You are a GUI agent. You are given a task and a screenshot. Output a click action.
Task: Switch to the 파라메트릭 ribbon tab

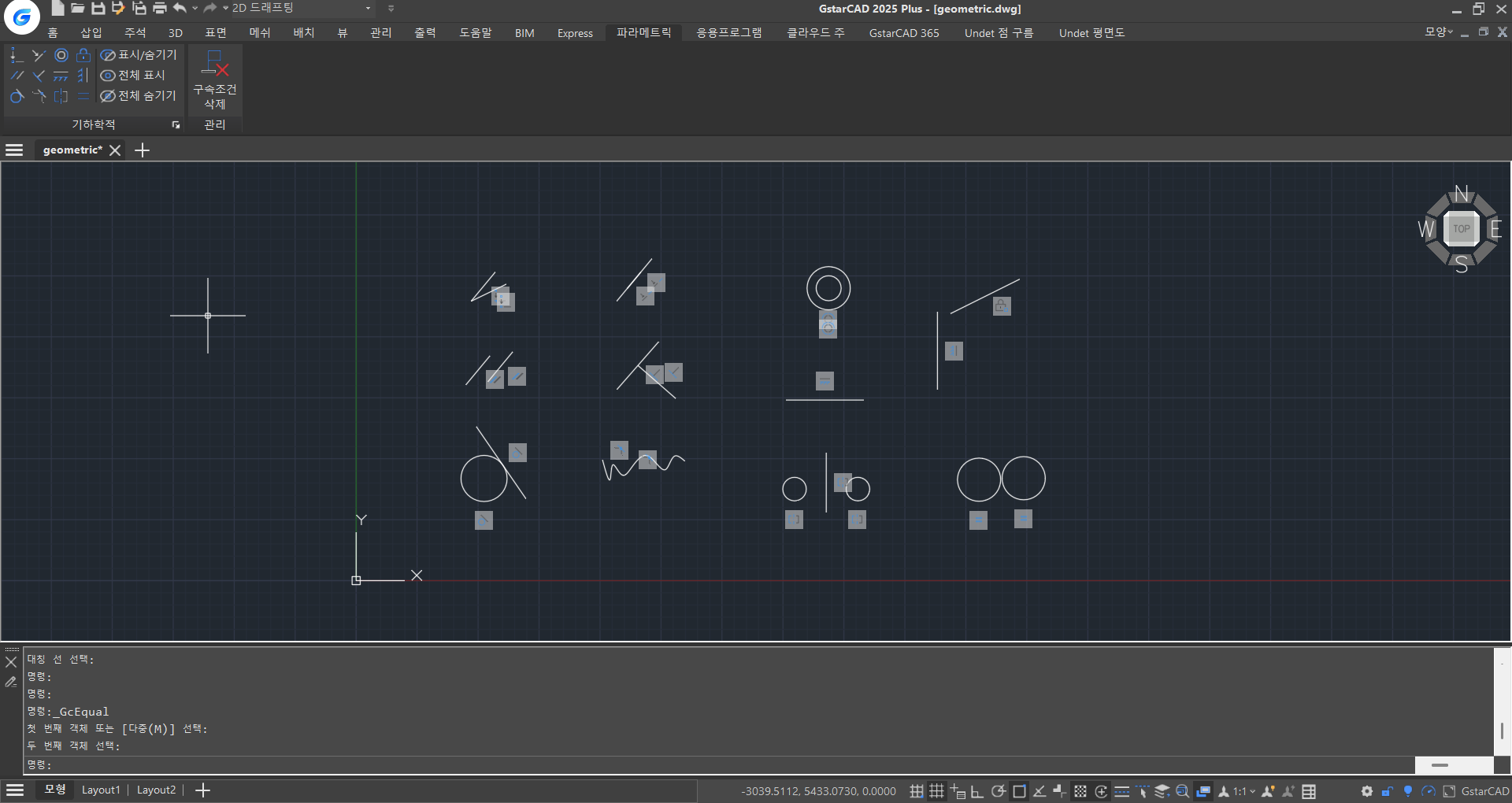(x=644, y=32)
